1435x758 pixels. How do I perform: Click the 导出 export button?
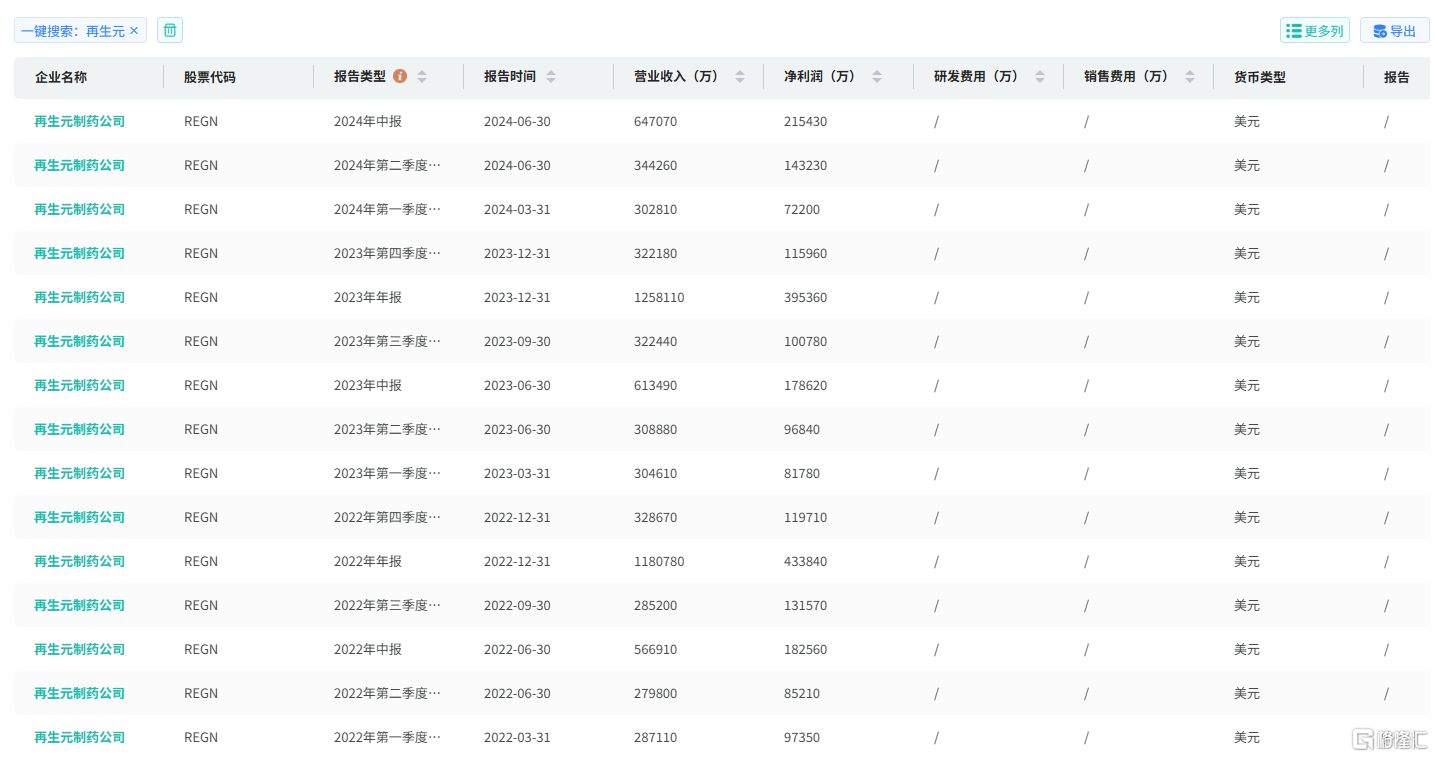coord(1394,31)
